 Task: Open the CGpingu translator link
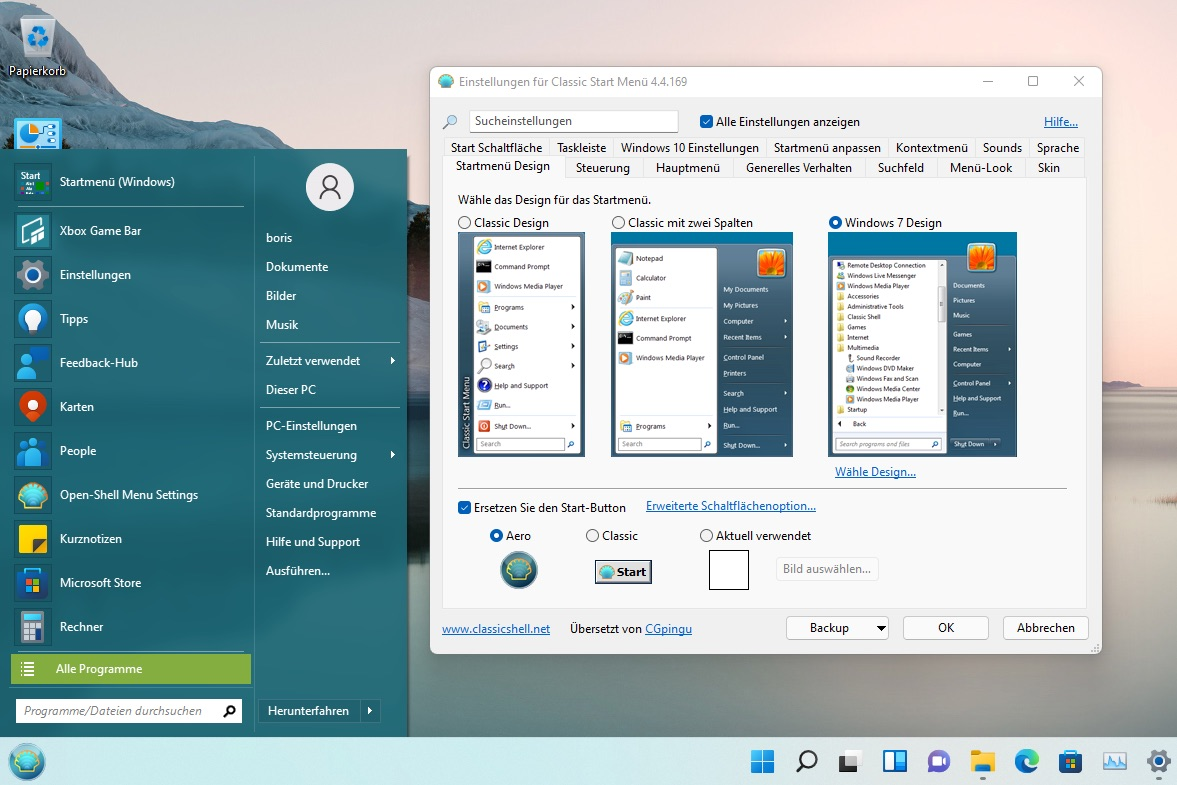pyautogui.click(x=668, y=629)
